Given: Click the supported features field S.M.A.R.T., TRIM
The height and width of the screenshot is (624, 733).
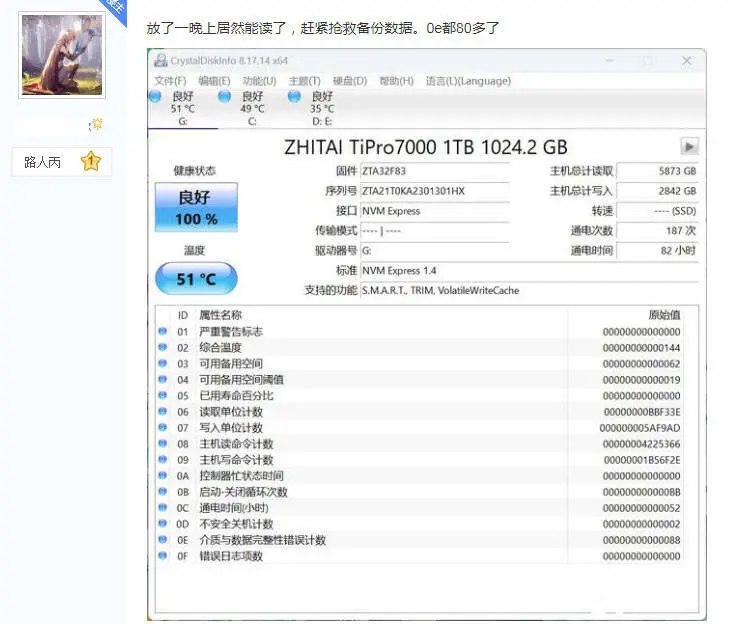Looking at the screenshot, I should (x=529, y=290).
